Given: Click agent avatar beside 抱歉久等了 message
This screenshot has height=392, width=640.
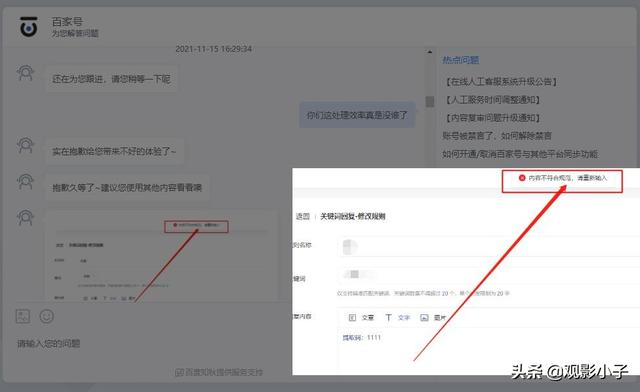Looking at the screenshot, I should coord(25,182).
